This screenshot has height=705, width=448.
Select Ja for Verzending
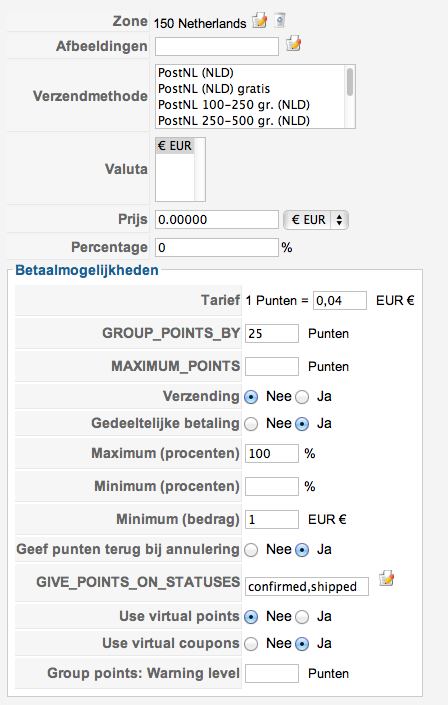(302, 397)
